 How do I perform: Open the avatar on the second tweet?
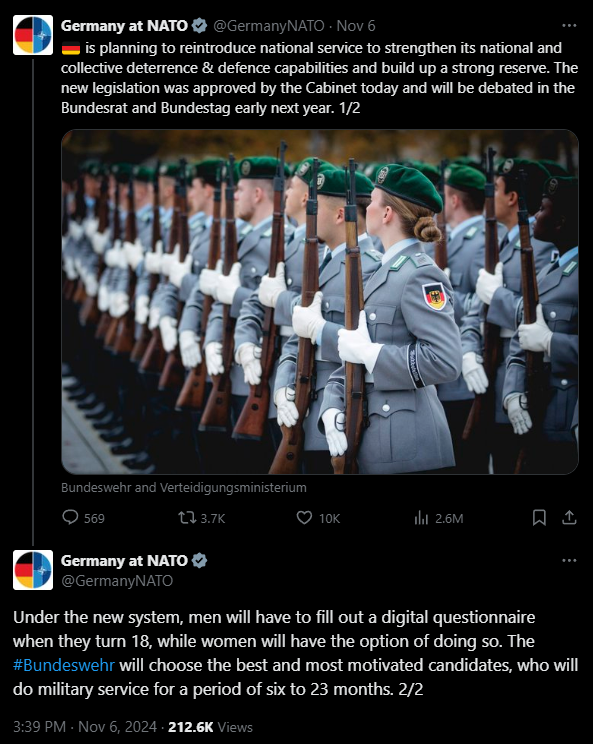(33, 570)
